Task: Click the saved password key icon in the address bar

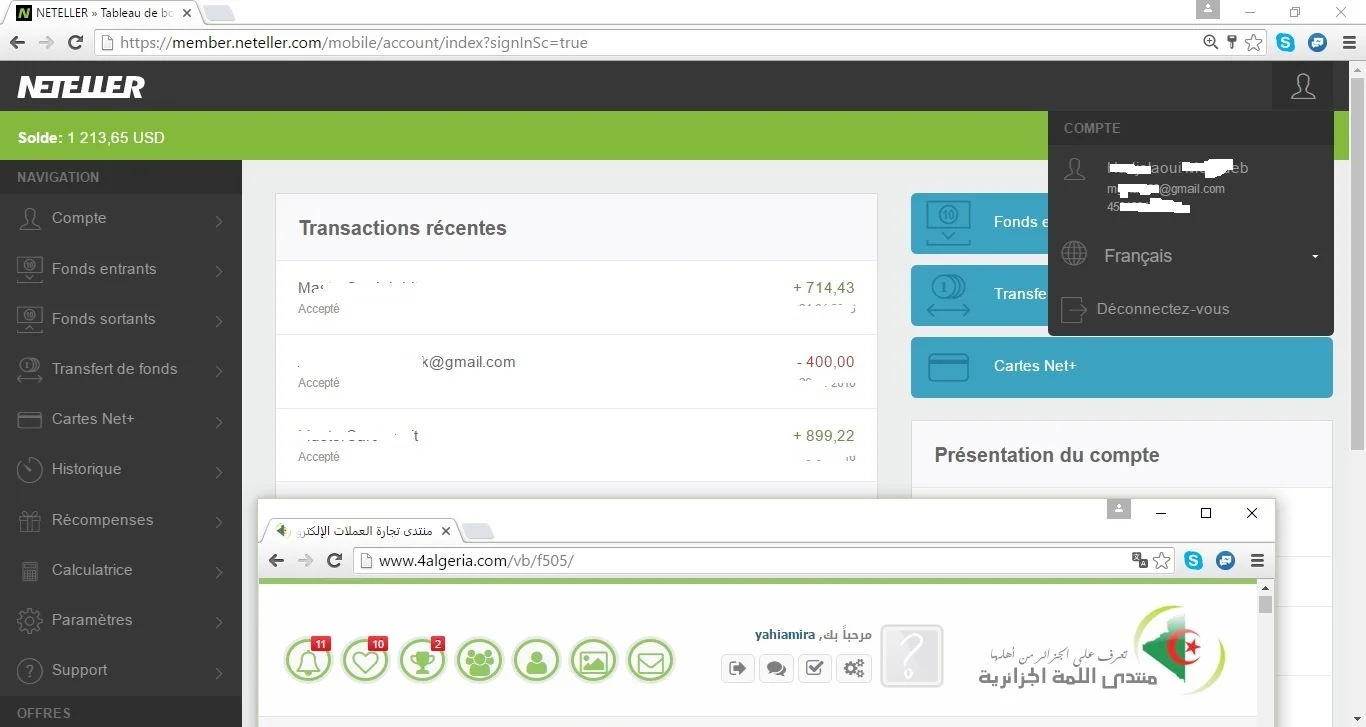Action: 1232,42
